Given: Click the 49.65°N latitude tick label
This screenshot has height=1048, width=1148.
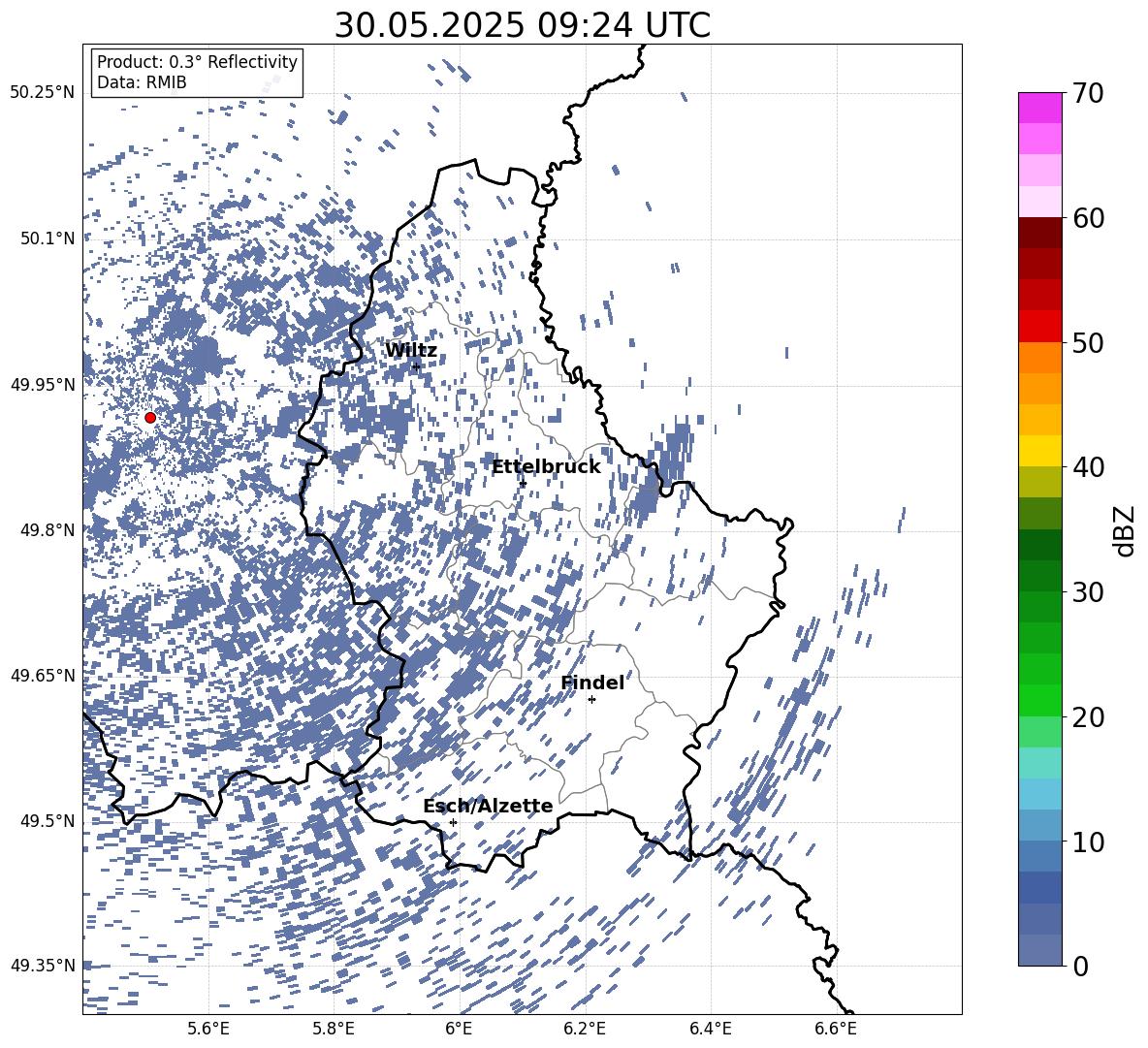Looking at the screenshot, I should click(43, 676).
